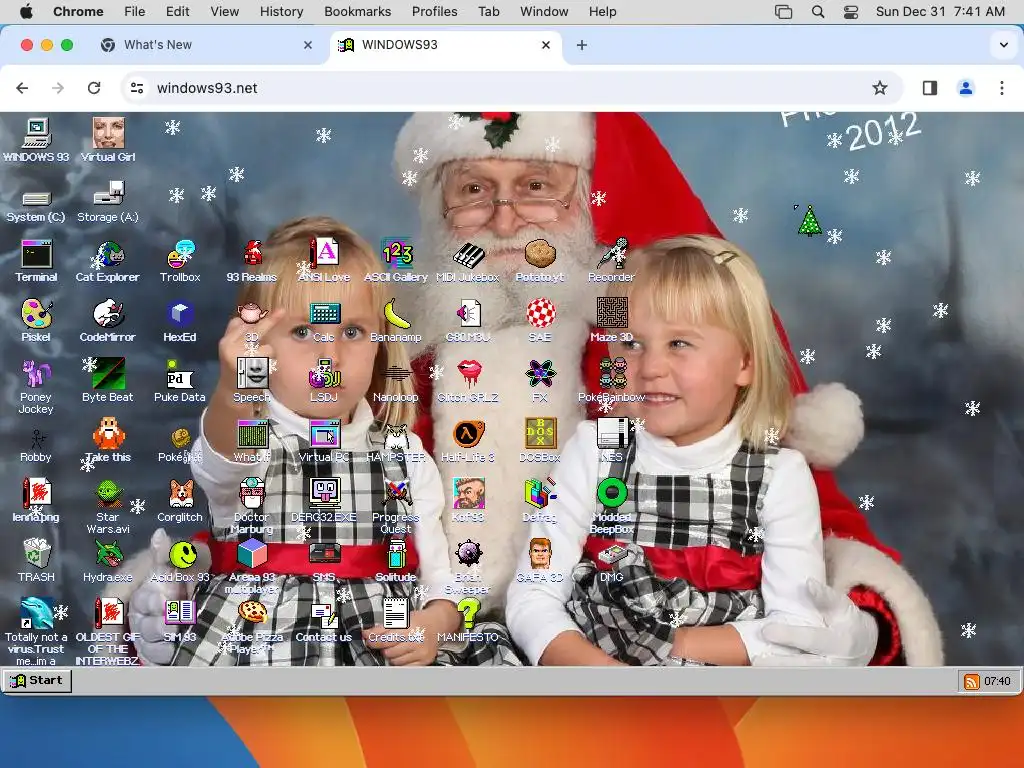This screenshot has width=1024, height=768.
Task: Open the Glitch GRLZ lips icon
Action: point(468,374)
